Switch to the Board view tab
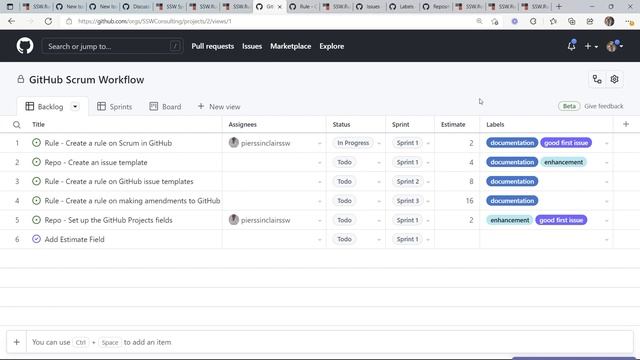 coord(165,107)
